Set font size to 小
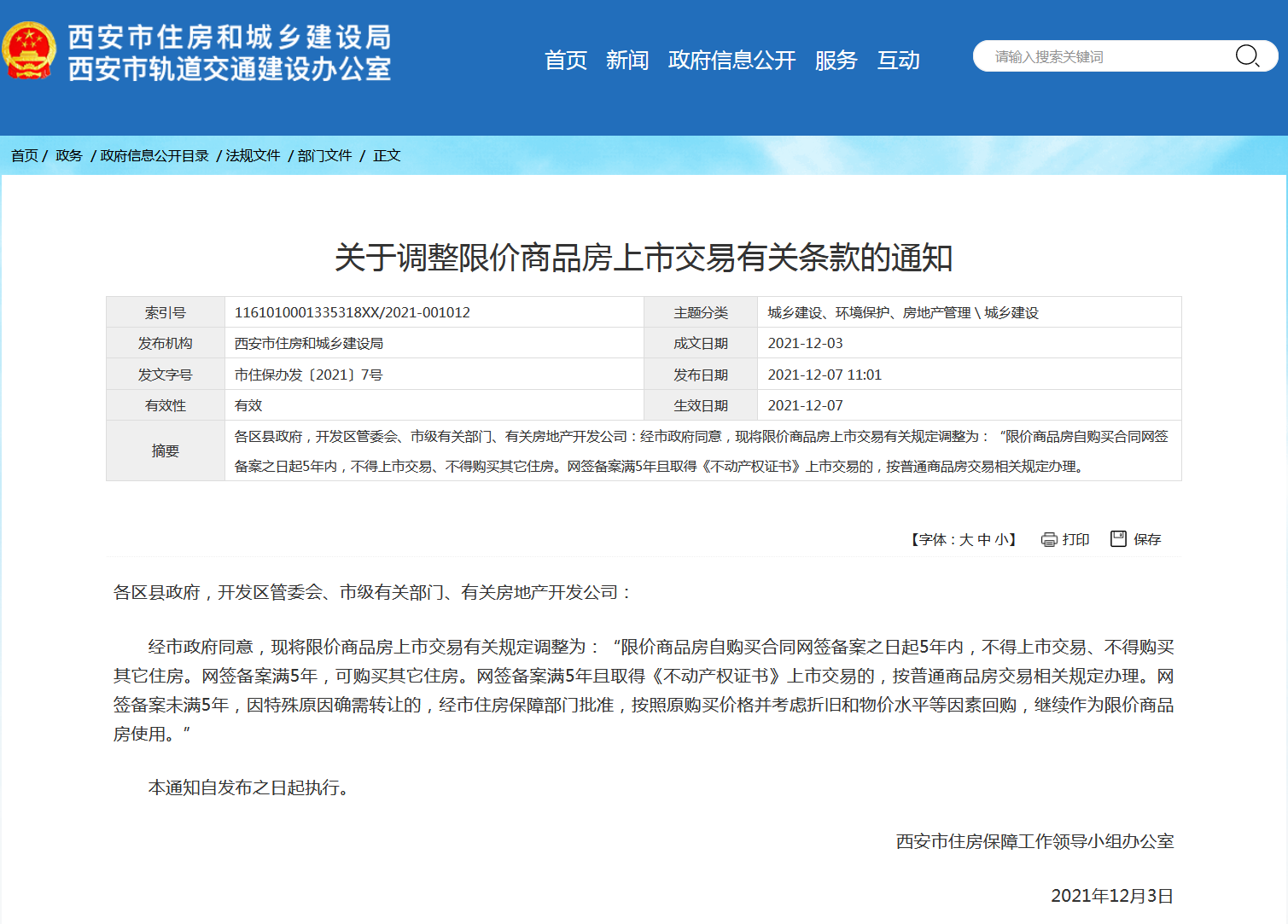The image size is (1288, 924). point(1001,539)
